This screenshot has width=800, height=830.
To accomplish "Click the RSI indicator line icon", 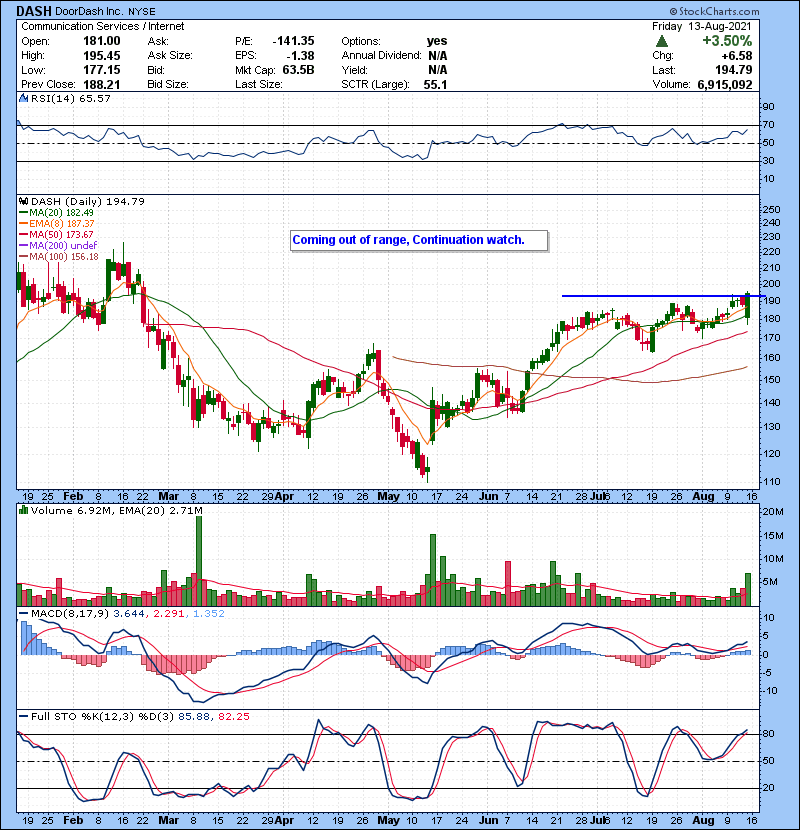I will [24, 98].
